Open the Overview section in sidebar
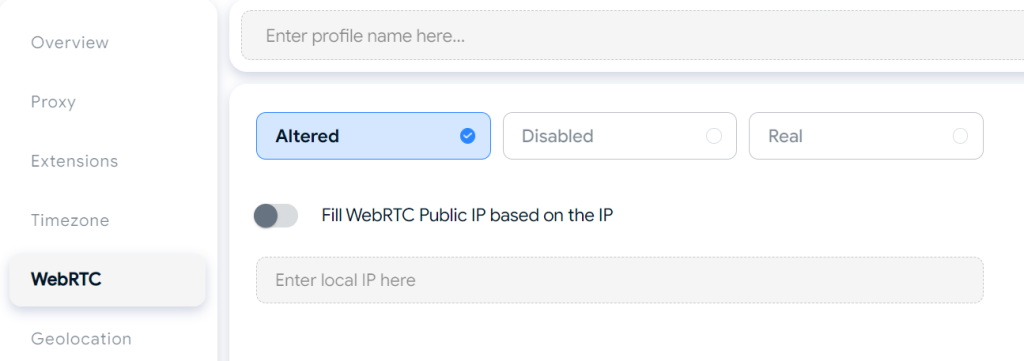Image resolution: width=1024 pixels, height=361 pixels. coord(70,42)
